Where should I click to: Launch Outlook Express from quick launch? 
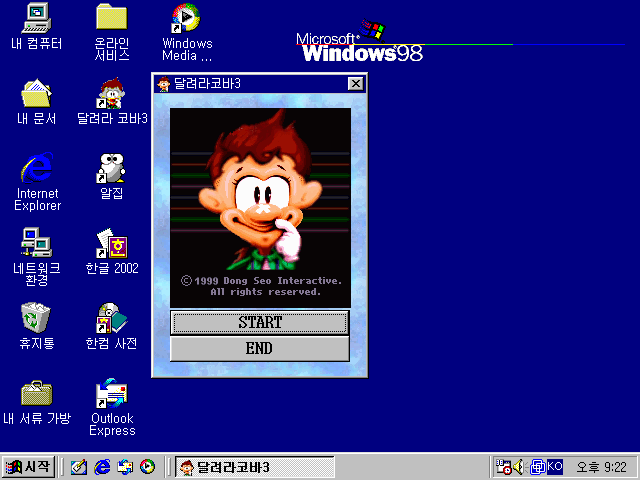coord(125,467)
